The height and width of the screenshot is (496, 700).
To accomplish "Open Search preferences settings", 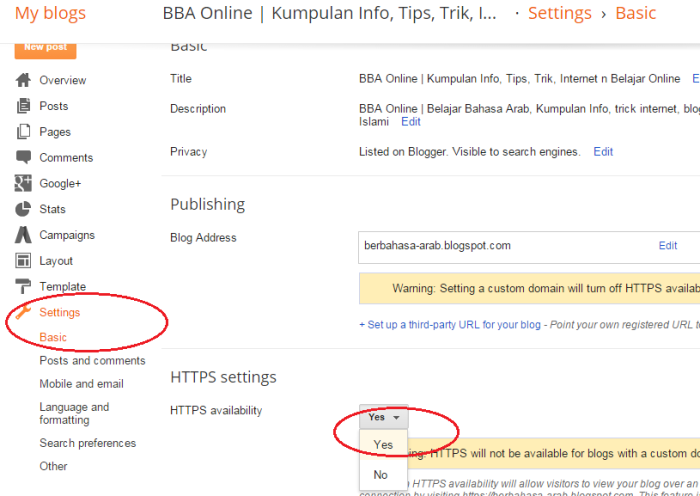I will [x=87, y=443].
